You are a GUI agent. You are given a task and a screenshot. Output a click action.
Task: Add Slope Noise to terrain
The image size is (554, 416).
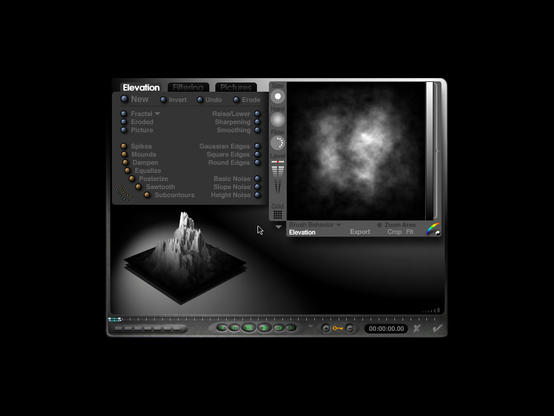pyautogui.click(x=257, y=187)
